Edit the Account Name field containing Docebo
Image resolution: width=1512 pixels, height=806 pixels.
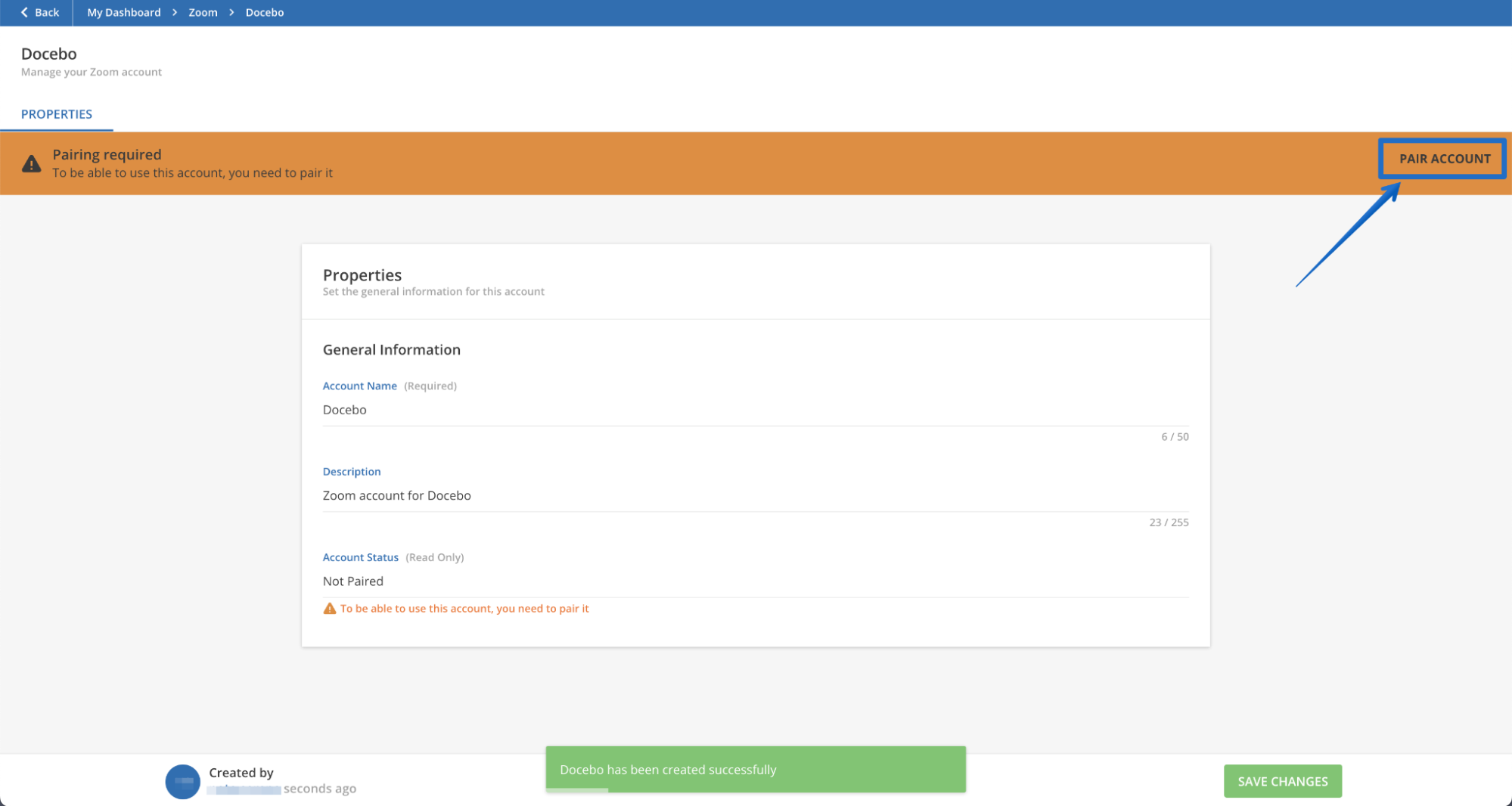point(756,410)
